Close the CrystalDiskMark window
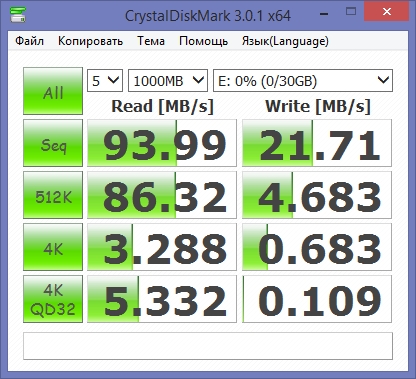The height and width of the screenshot is (379, 416). click(x=387, y=12)
